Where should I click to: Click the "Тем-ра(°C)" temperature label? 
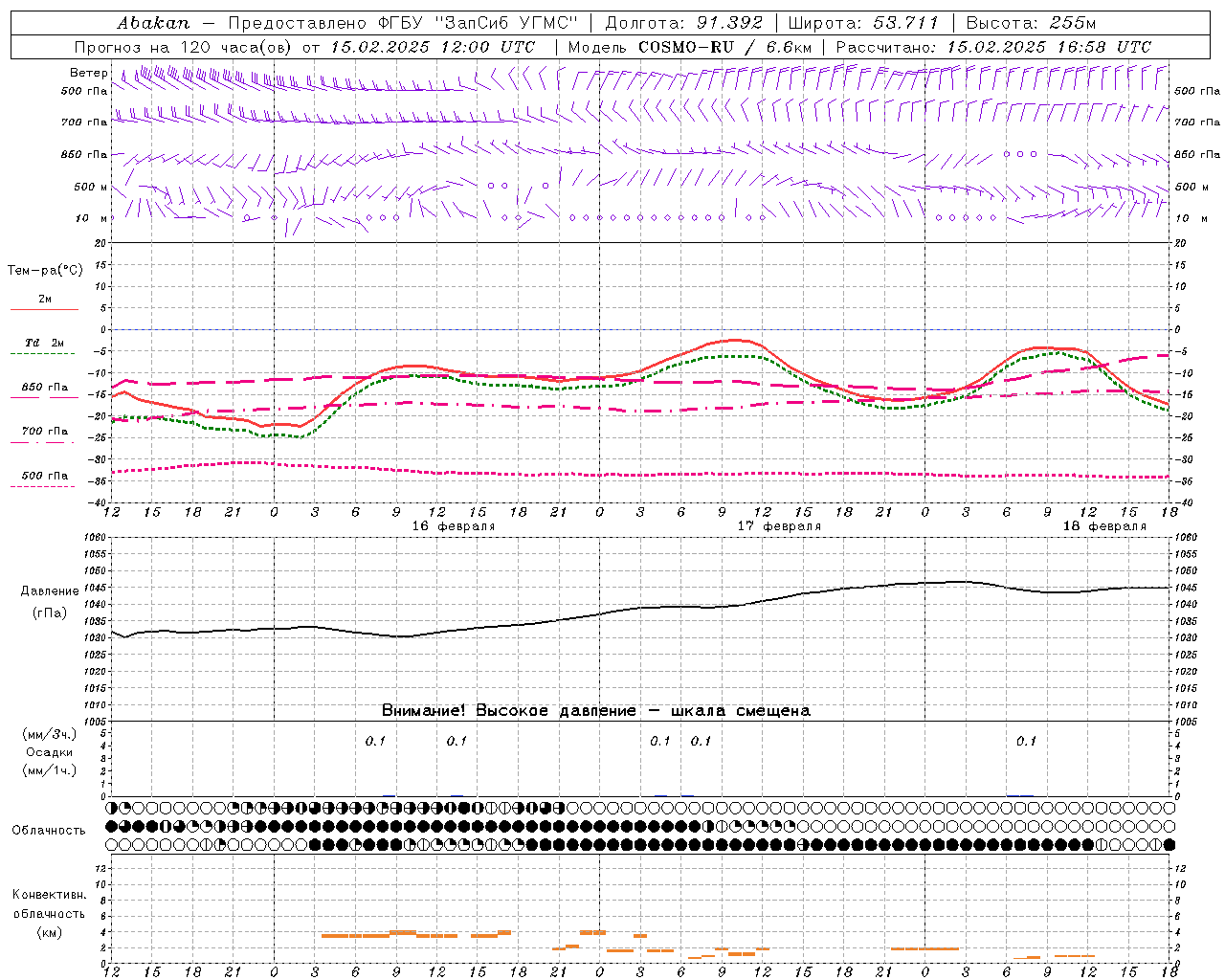point(45,271)
